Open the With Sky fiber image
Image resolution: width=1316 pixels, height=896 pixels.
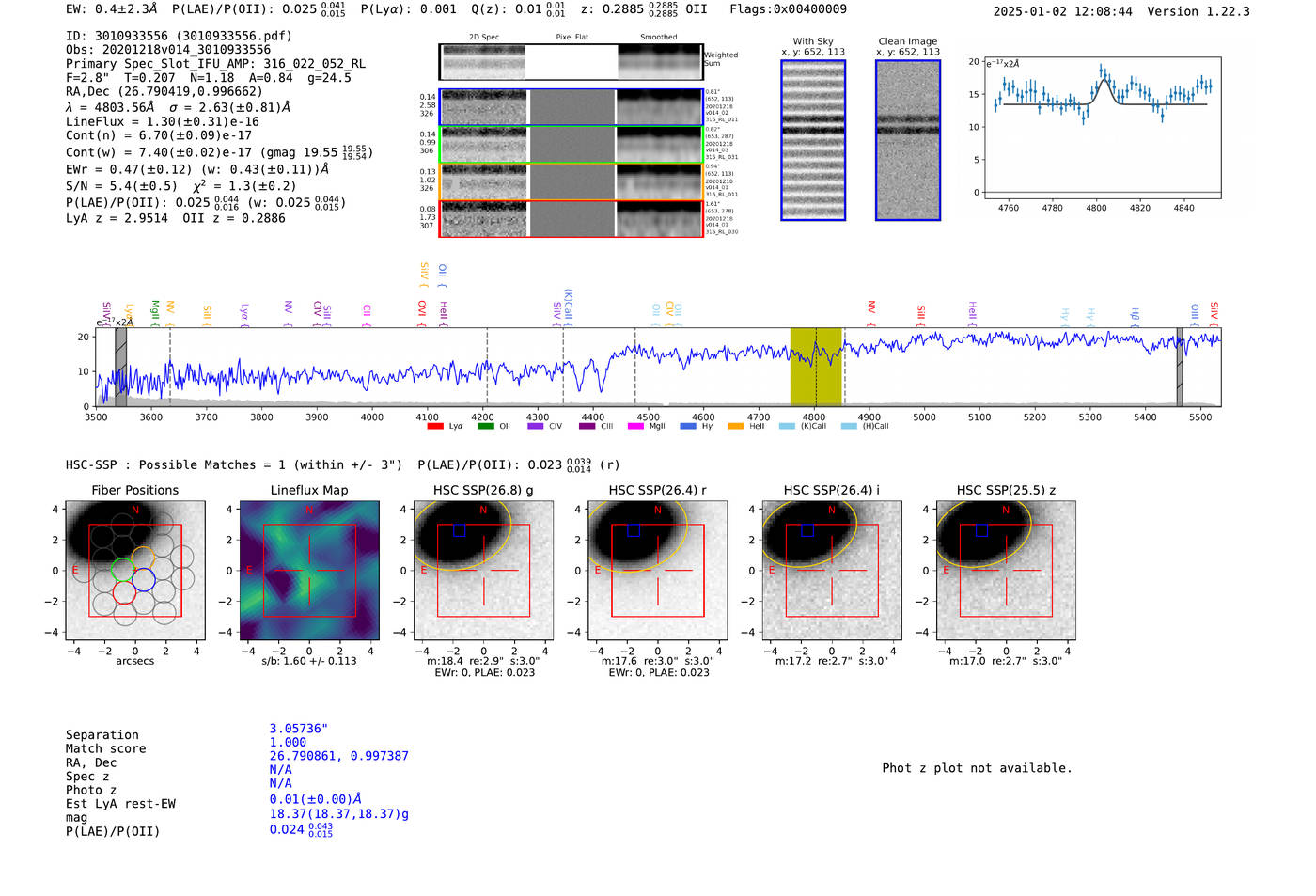coord(813,140)
